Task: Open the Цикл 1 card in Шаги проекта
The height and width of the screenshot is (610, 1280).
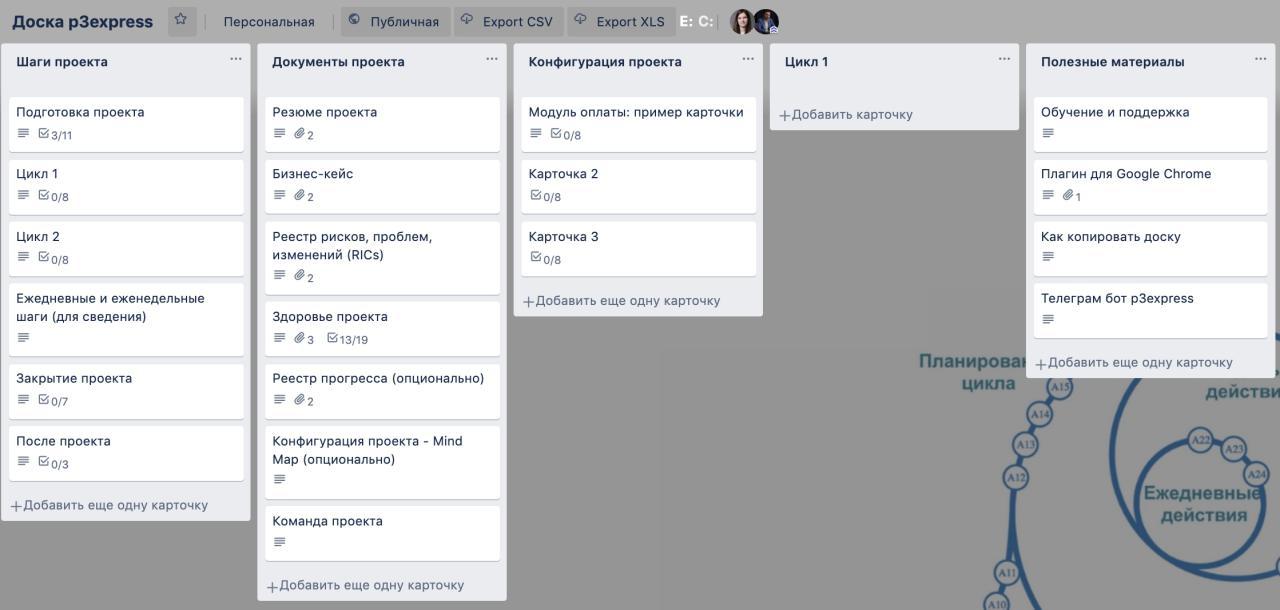Action: [126, 186]
